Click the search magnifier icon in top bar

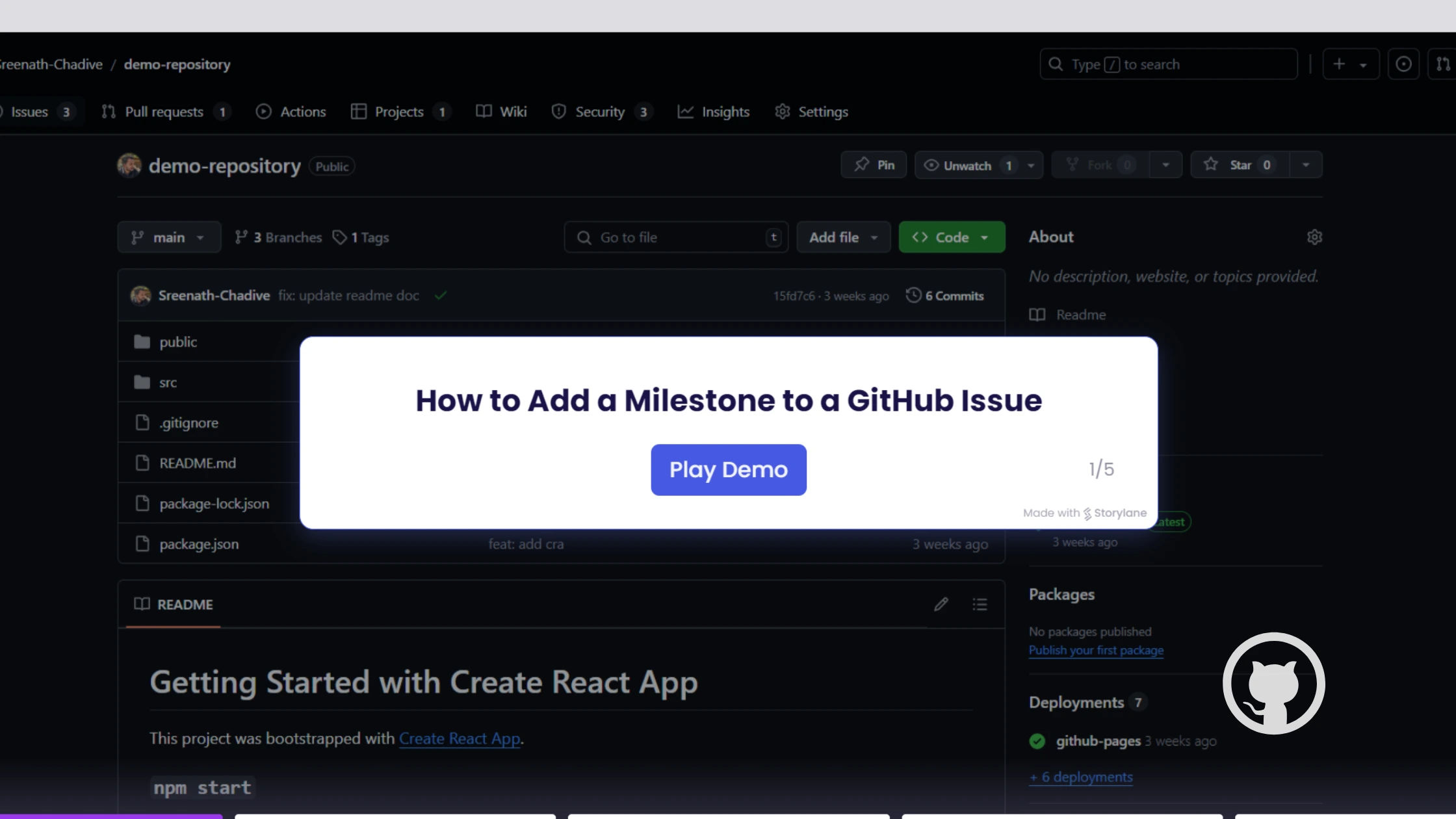[x=1054, y=64]
